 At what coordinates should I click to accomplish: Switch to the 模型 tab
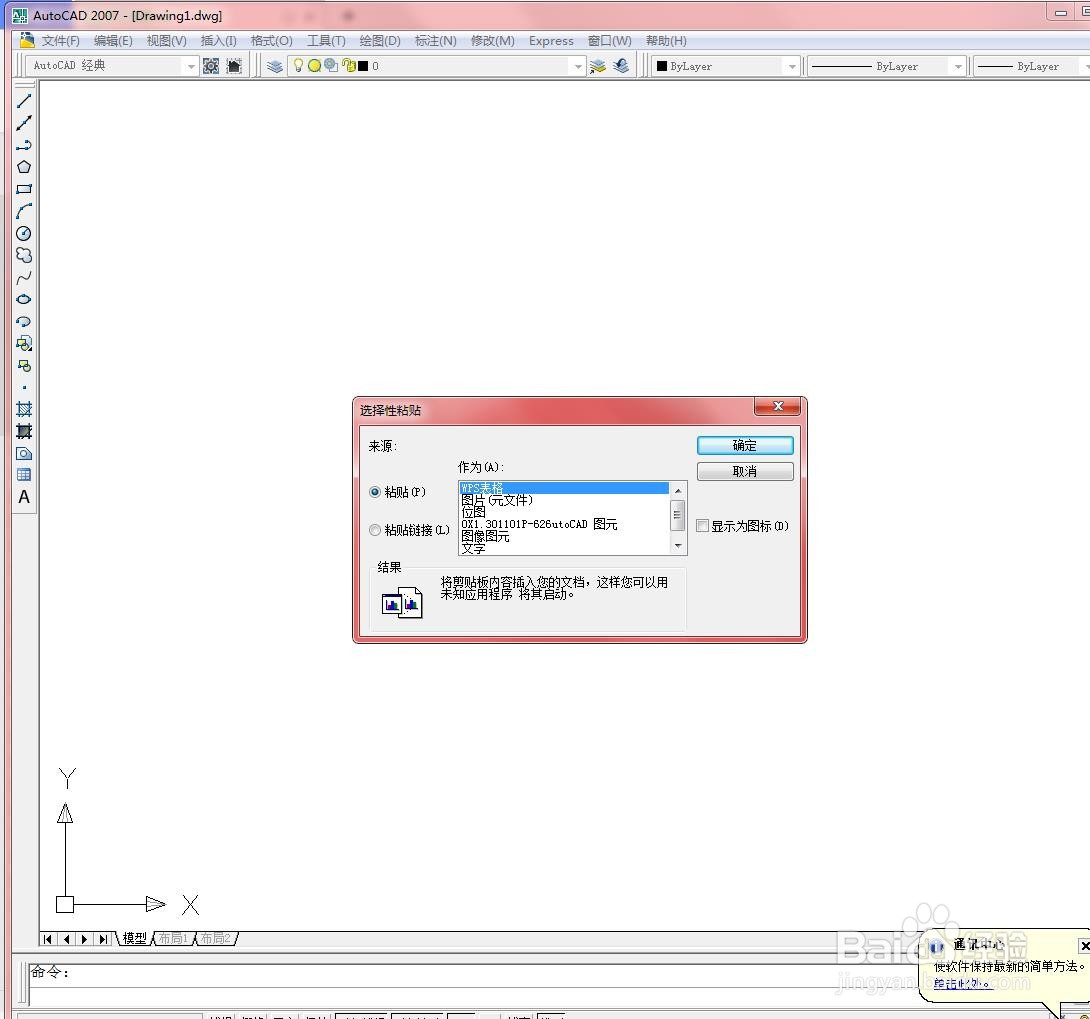coord(135,939)
